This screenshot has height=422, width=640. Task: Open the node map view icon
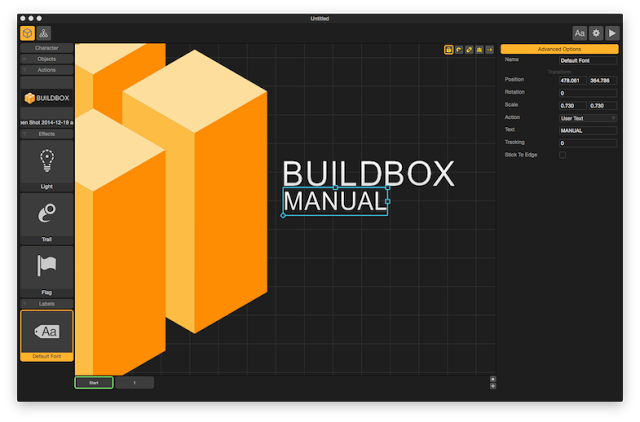[x=44, y=33]
